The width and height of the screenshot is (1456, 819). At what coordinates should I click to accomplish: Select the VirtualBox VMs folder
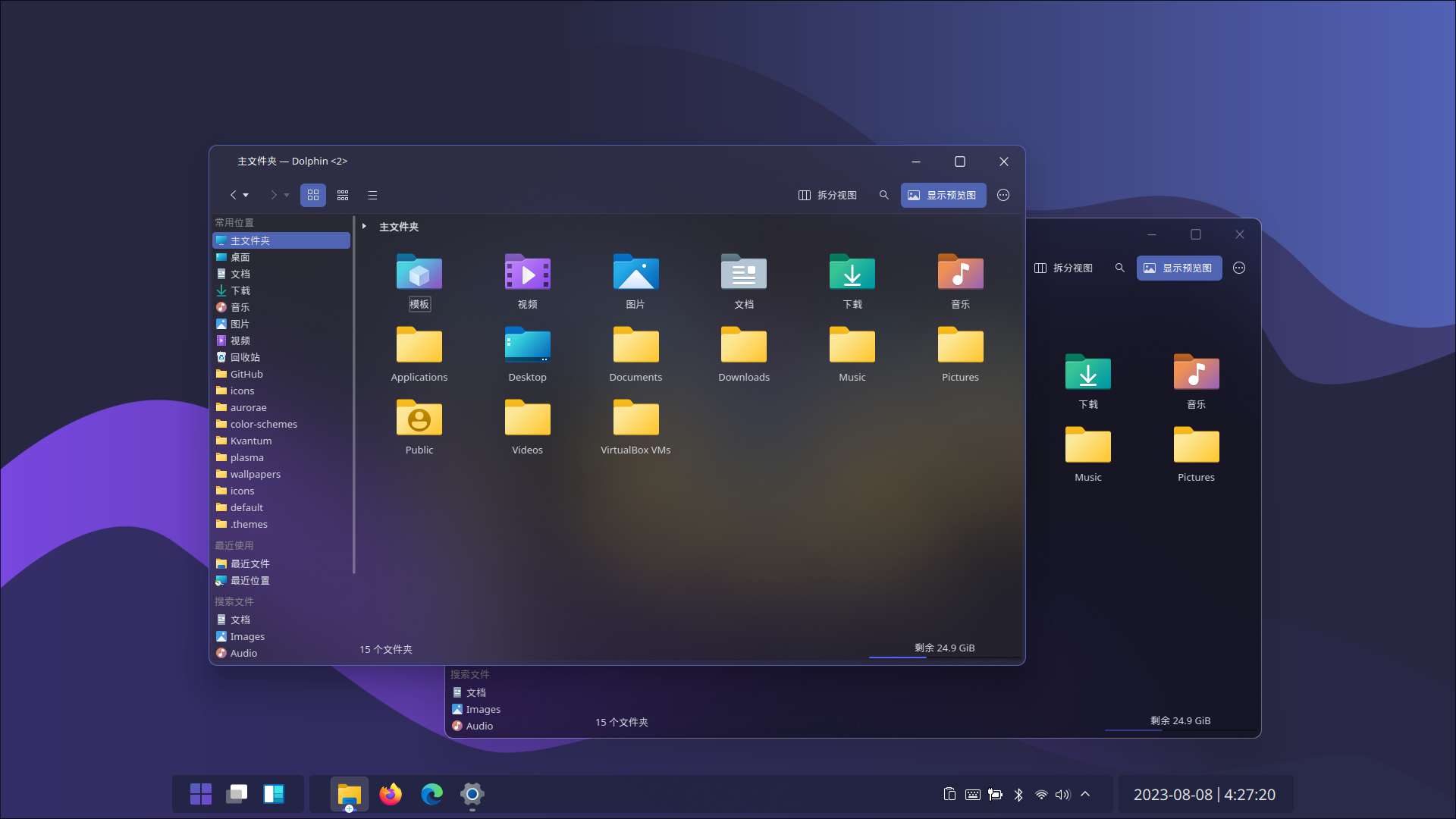(x=635, y=427)
